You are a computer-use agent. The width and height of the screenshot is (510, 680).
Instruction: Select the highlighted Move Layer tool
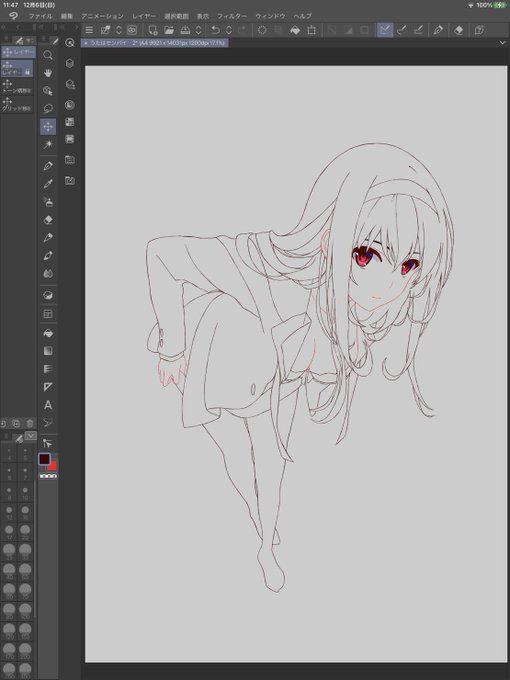click(x=48, y=127)
